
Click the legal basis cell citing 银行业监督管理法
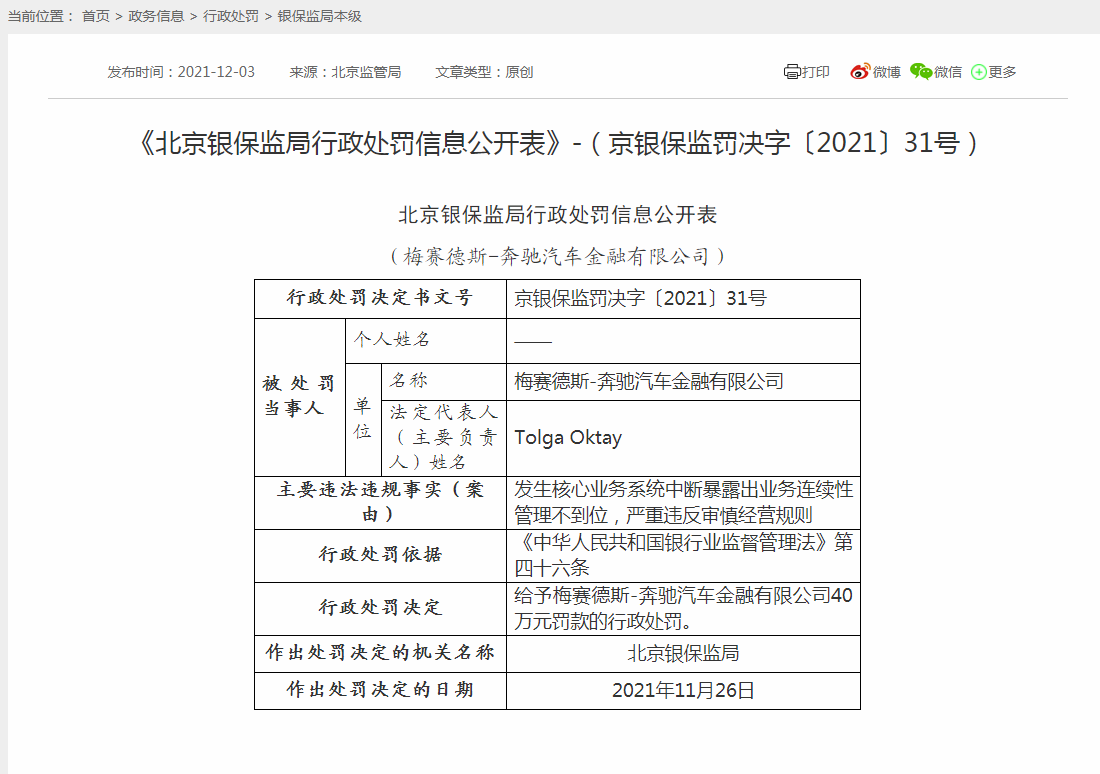[x=683, y=555]
